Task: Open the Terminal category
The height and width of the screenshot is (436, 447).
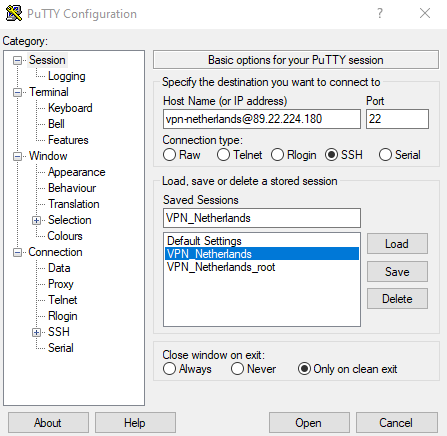Action: point(49,92)
